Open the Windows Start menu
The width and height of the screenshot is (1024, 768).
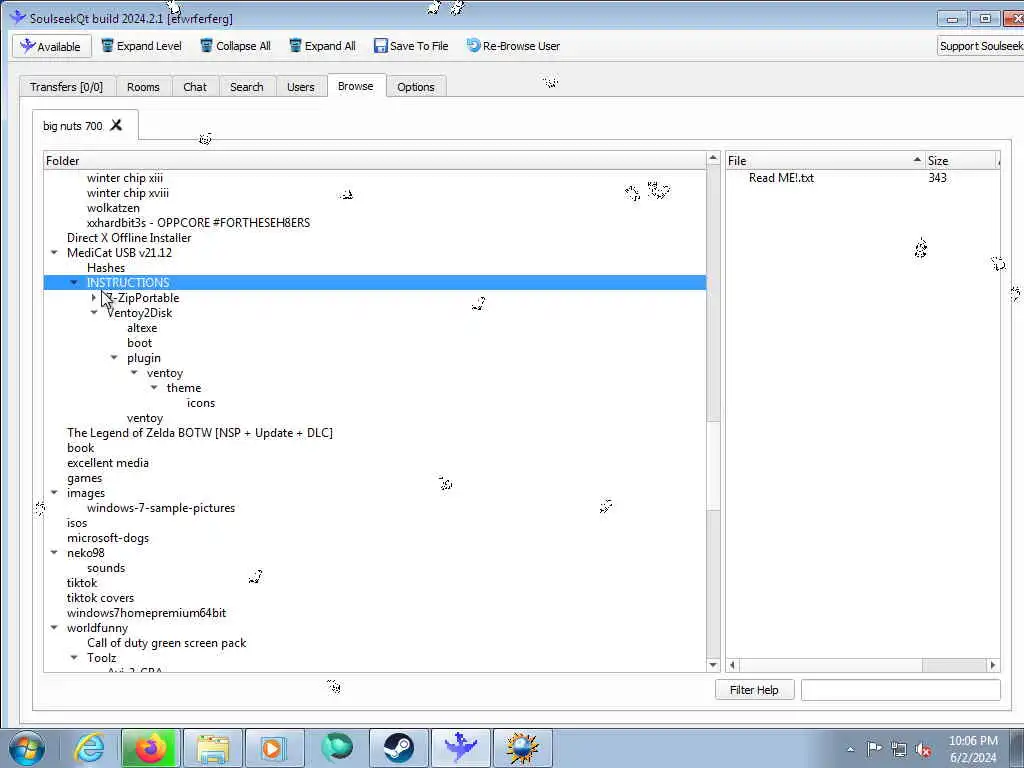click(26, 748)
